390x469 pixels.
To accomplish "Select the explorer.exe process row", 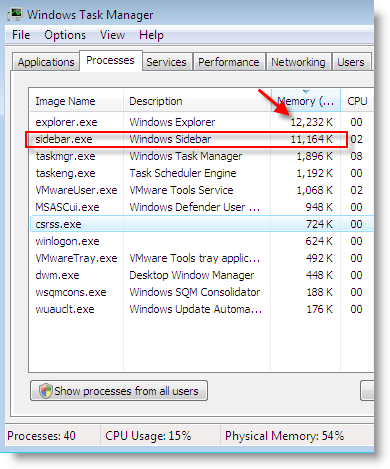I will click(201, 122).
